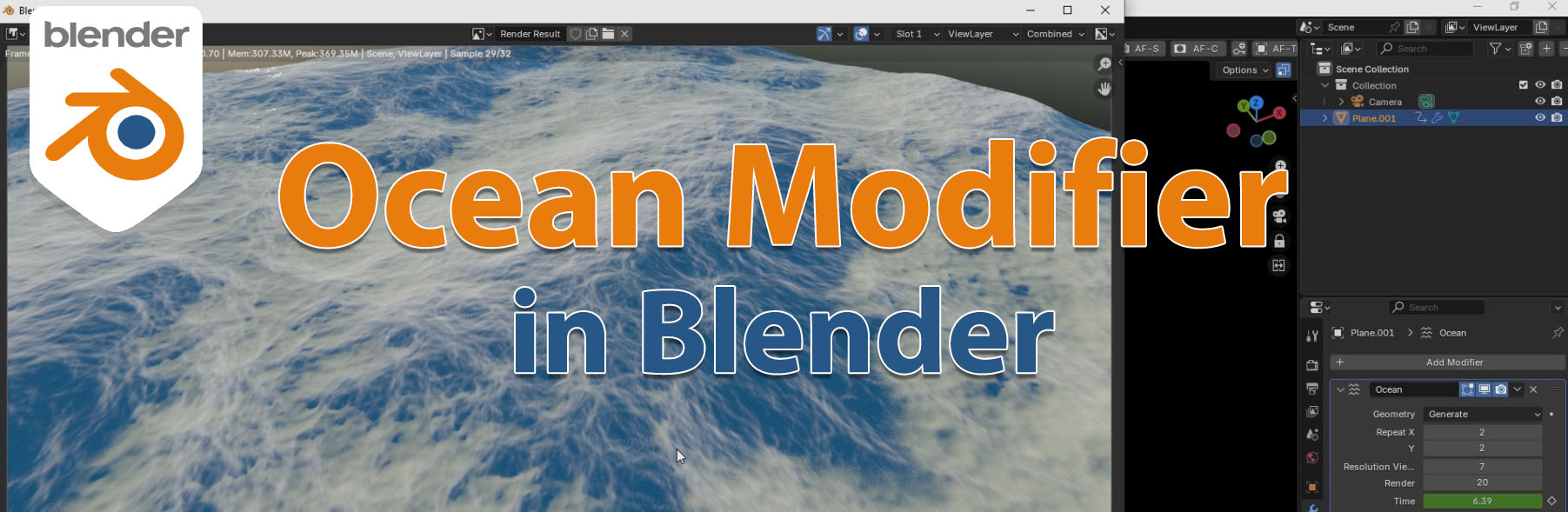Open the outliner display mode dropdown

point(1351,49)
